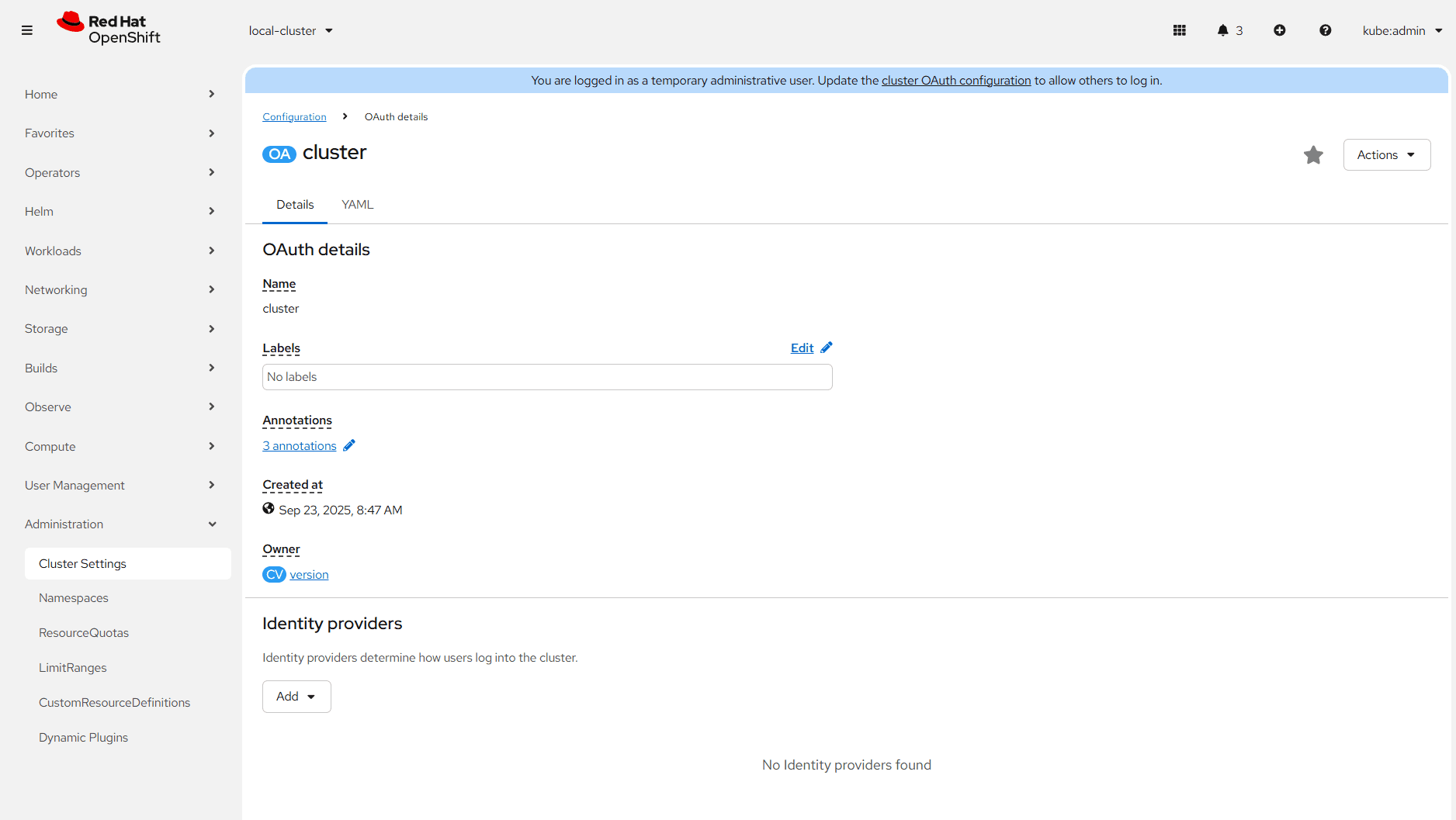The height and width of the screenshot is (820, 1456).
Task: Switch to the YAML tab
Action: 357,205
